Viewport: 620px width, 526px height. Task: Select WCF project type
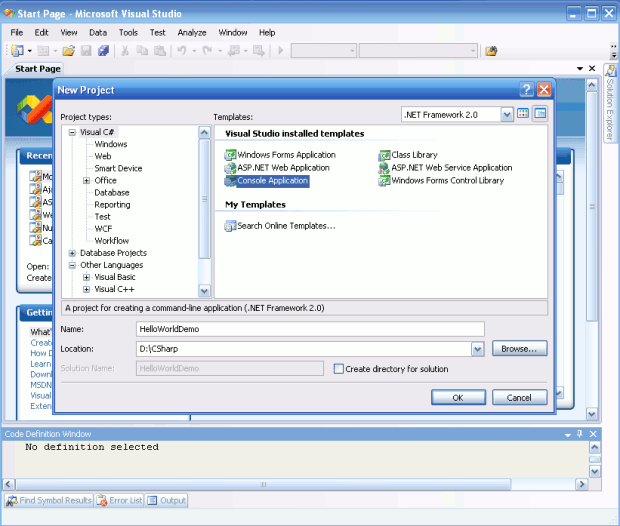point(103,229)
